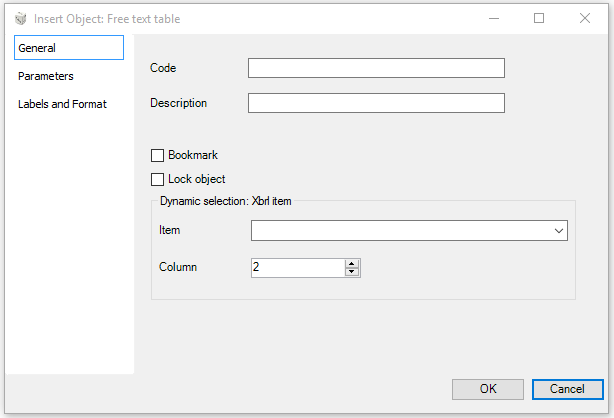Click the Column number field

point(298,268)
